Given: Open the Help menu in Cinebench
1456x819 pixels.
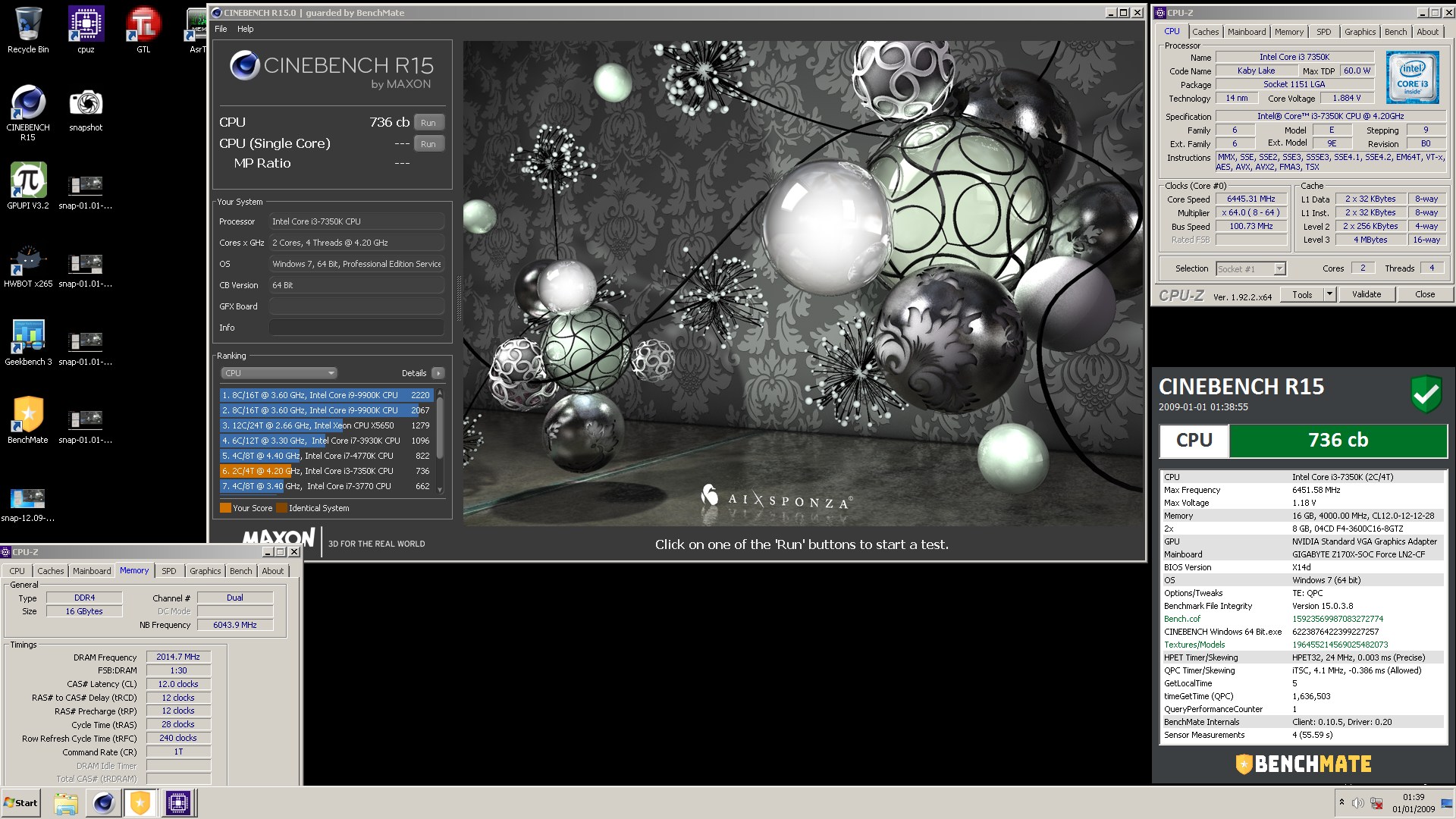Looking at the screenshot, I should (x=245, y=29).
